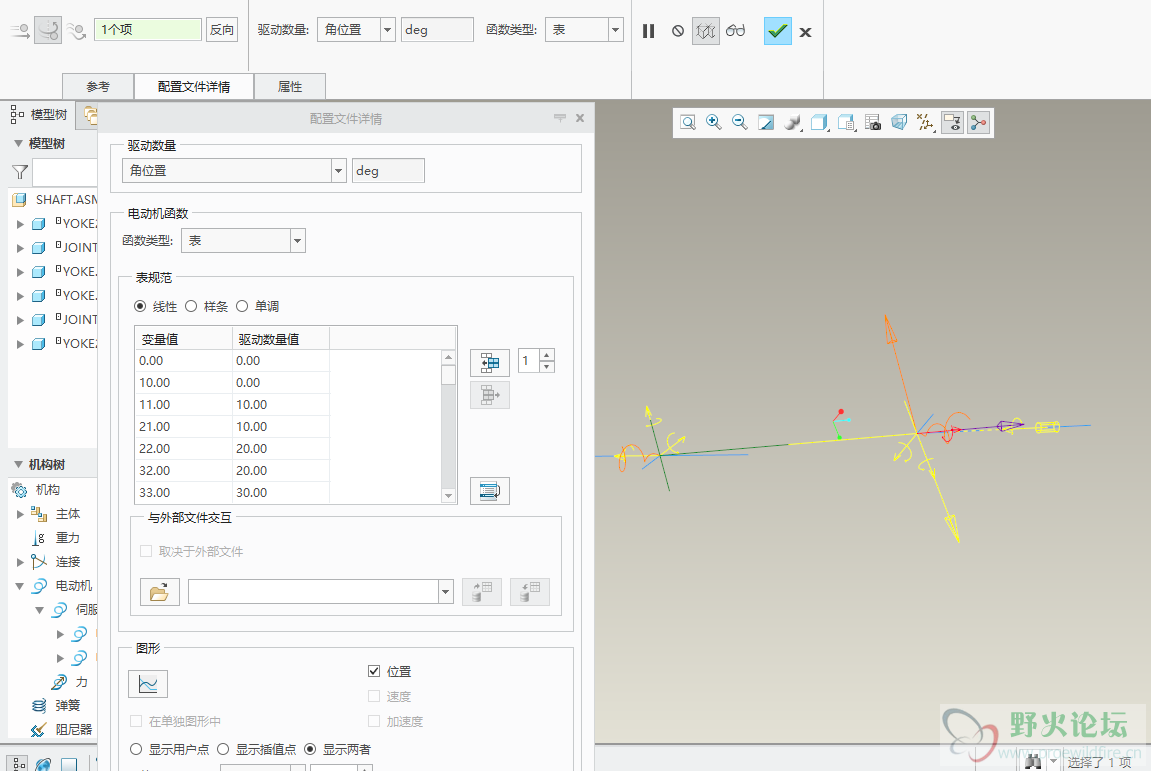Select the 阻尼器 tree item
Image resolution: width=1151 pixels, height=771 pixels.
(x=73, y=730)
